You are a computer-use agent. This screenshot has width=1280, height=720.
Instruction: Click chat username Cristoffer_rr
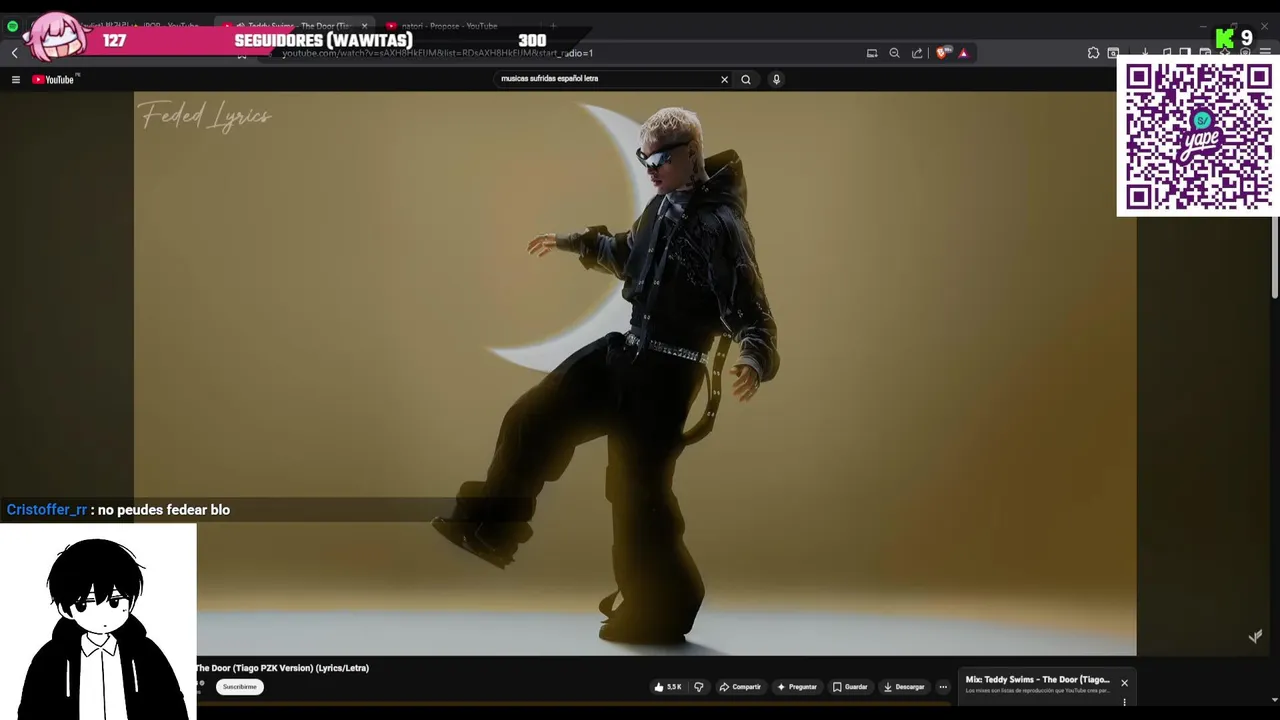click(47, 510)
